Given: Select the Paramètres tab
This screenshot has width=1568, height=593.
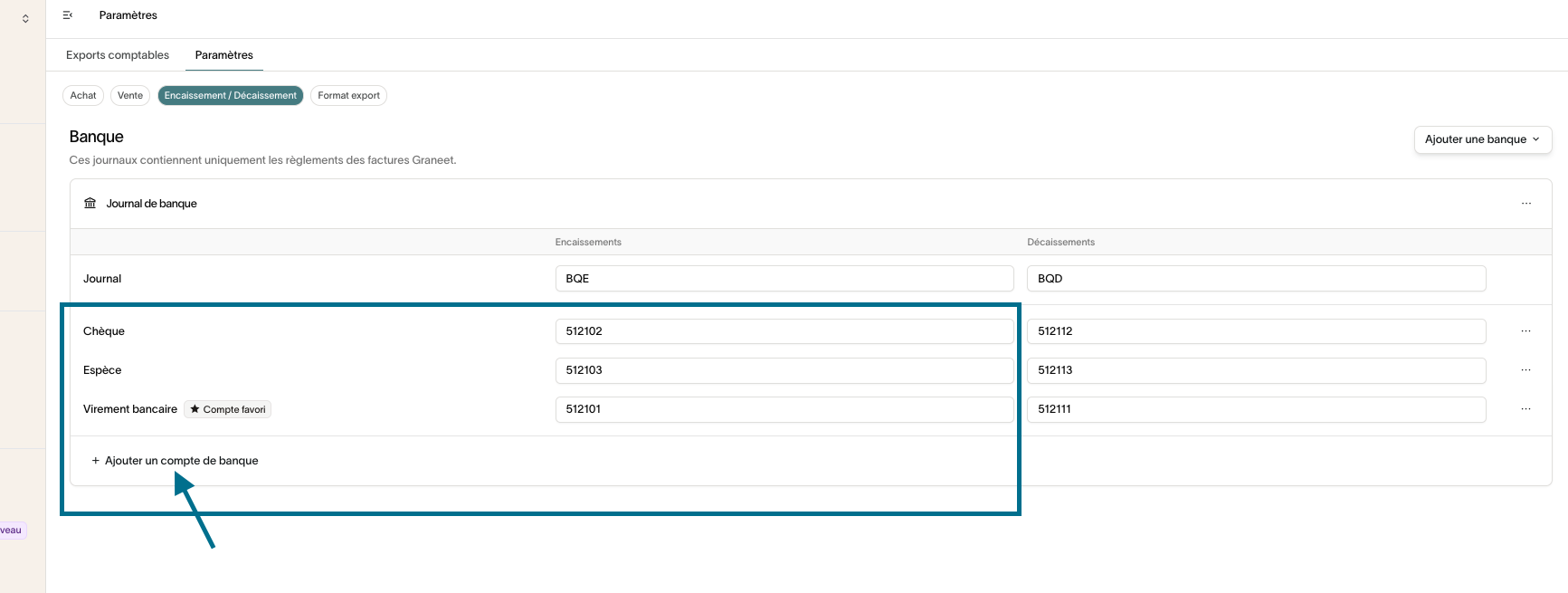Looking at the screenshot, I should click(x=224, y=55).
